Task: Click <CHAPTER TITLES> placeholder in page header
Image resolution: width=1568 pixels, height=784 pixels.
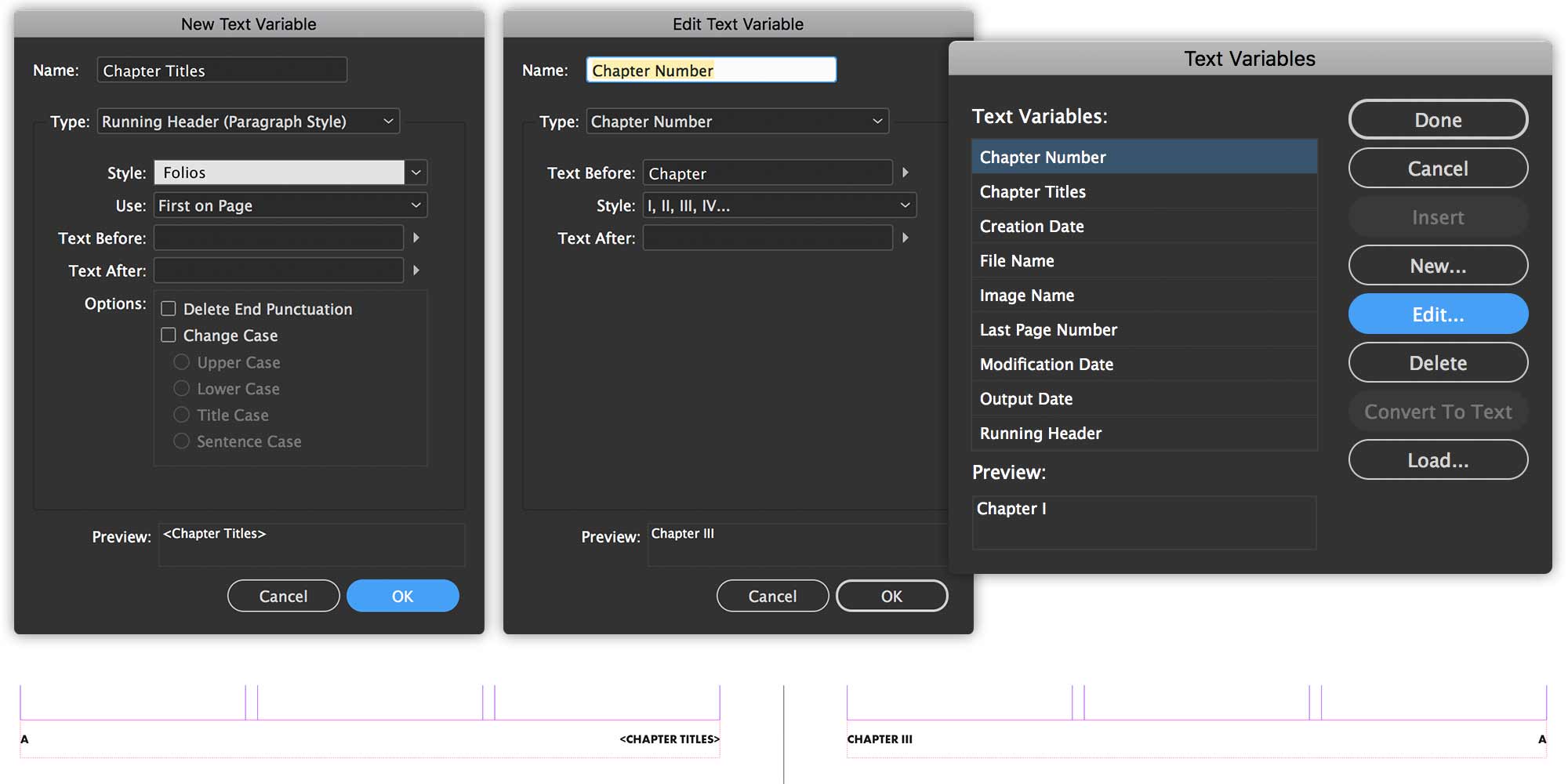Action: point(670,739)
